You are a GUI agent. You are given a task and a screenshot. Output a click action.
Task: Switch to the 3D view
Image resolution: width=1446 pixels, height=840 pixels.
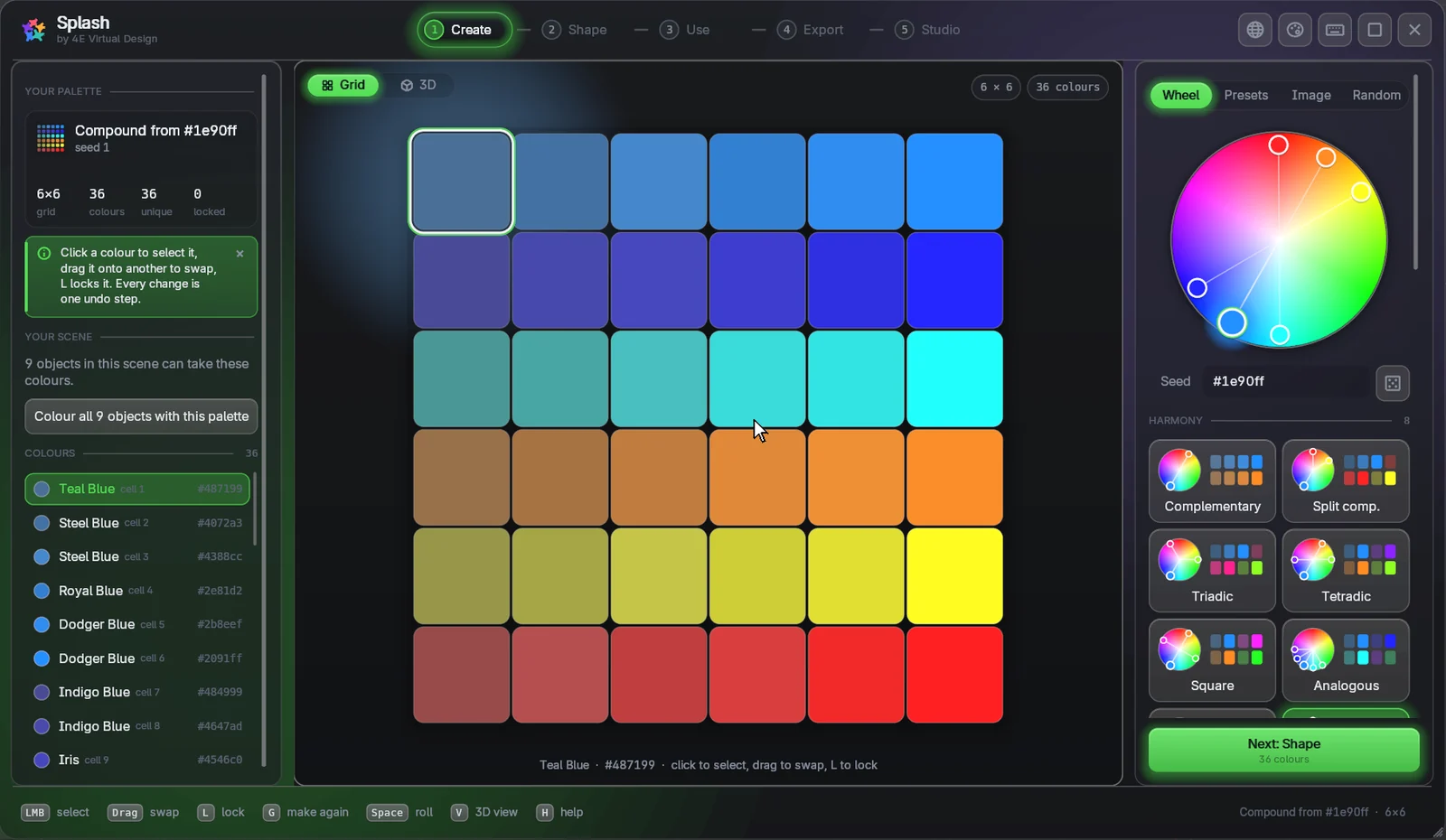tap(418, 85)
